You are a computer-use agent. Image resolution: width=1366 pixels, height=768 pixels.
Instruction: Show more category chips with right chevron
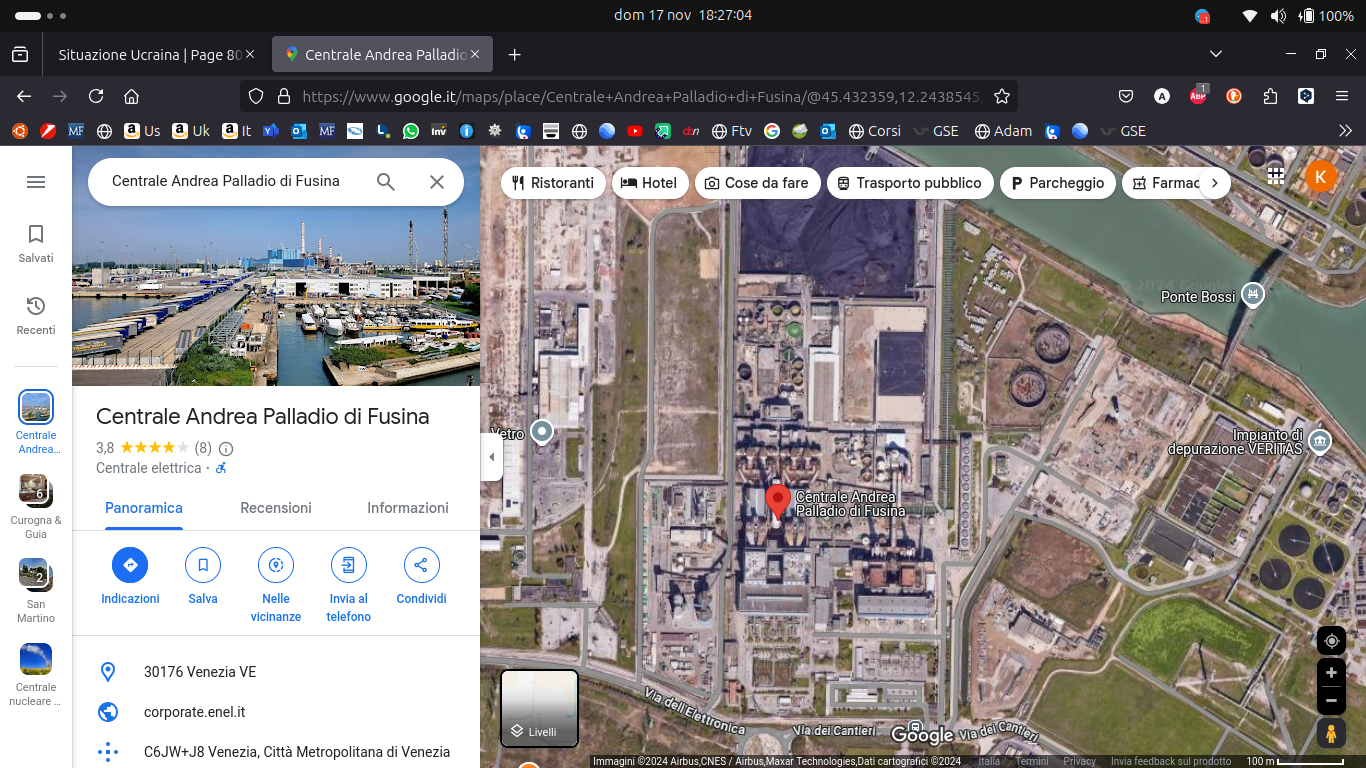coord(1215,183)
